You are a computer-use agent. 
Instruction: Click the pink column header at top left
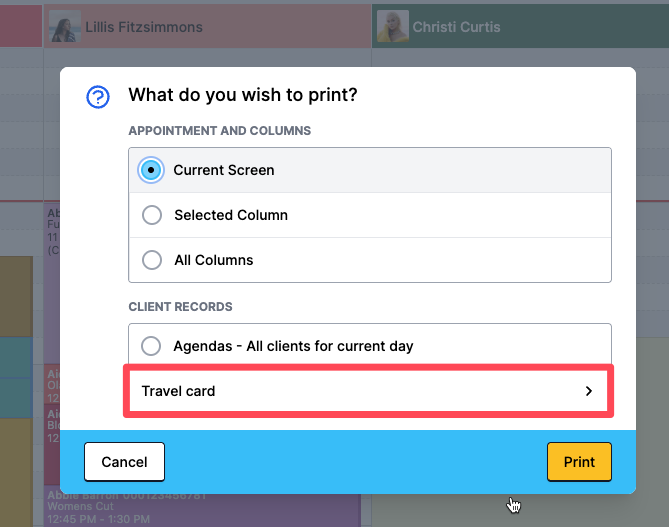19,25
